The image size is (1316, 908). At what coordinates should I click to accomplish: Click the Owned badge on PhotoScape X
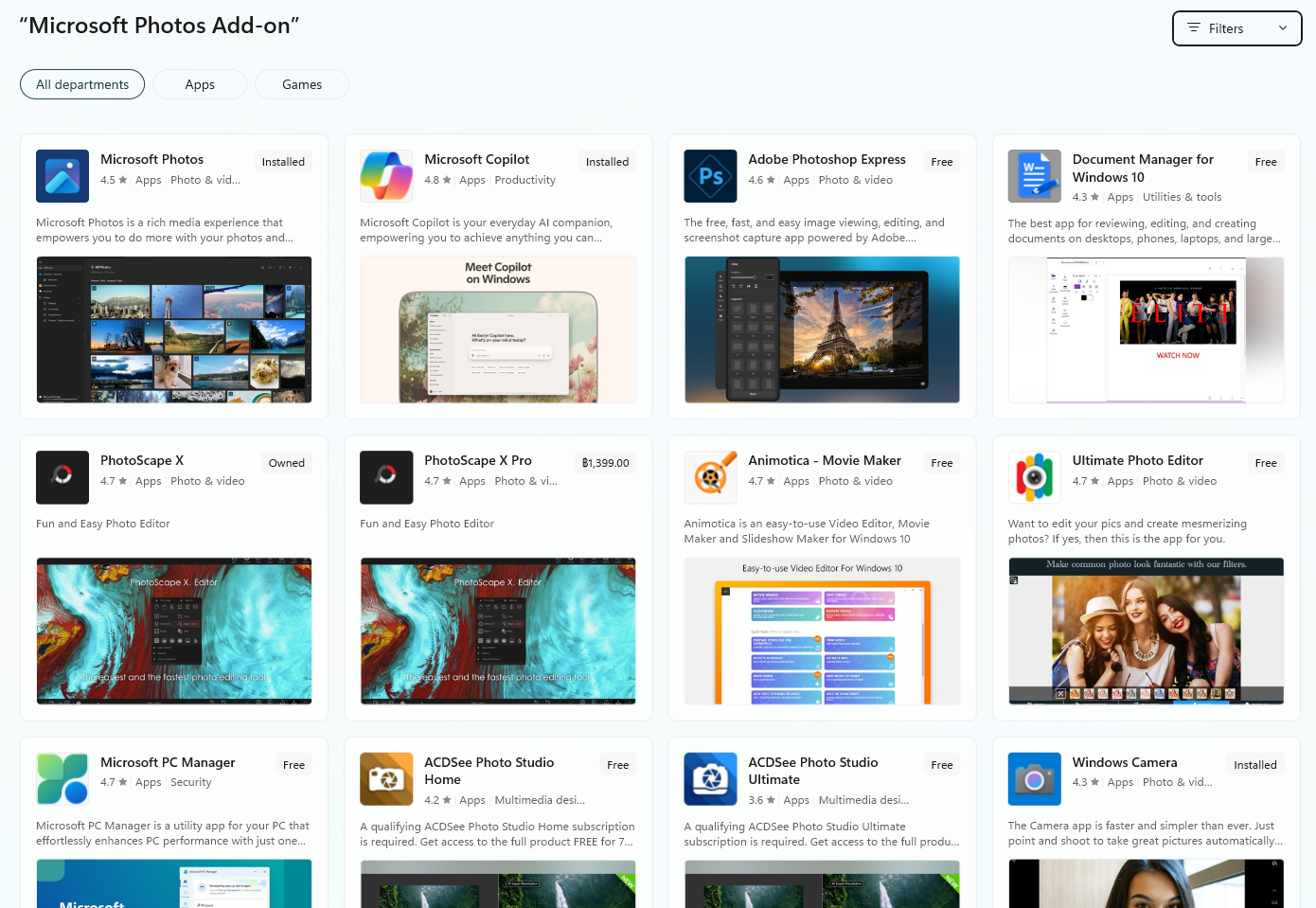pyautogui.click(x=286, y=463)
